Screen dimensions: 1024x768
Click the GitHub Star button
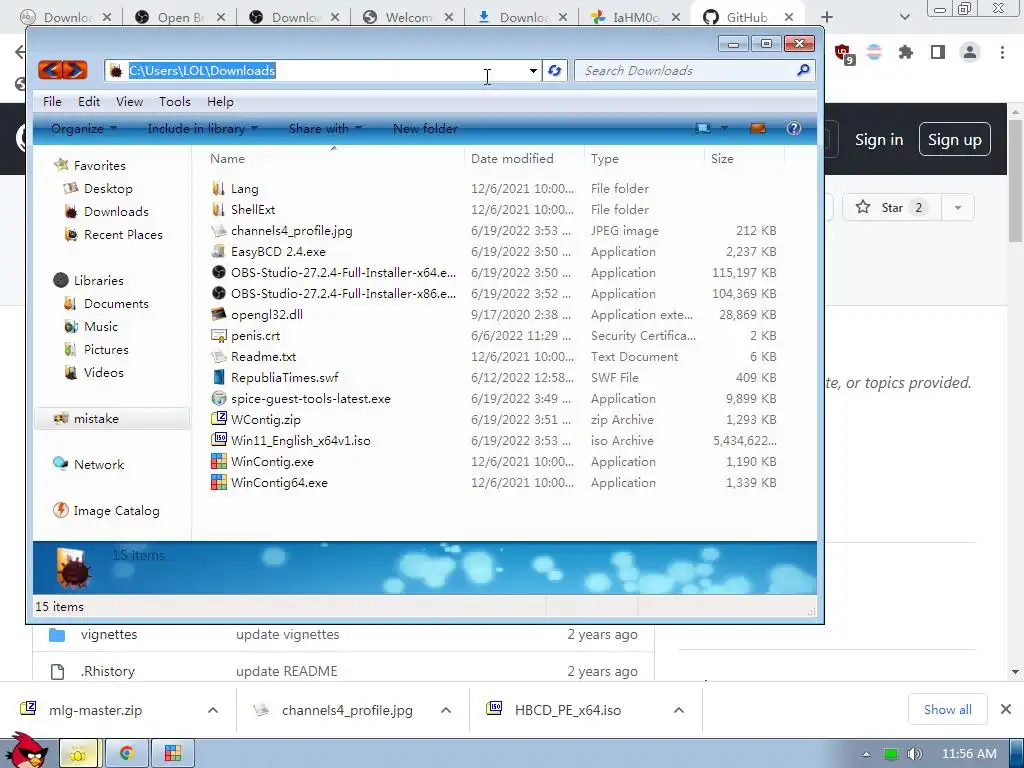click(x=891, y=208)
